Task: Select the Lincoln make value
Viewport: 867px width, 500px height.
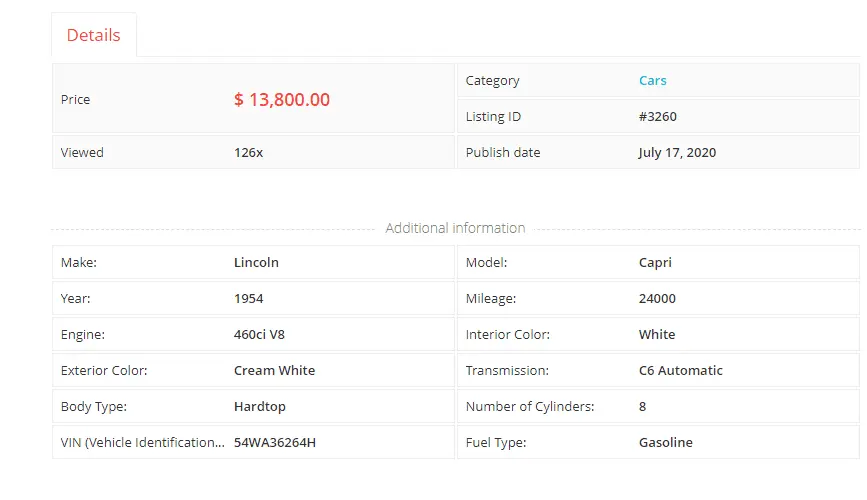Action: coord(256,263)
